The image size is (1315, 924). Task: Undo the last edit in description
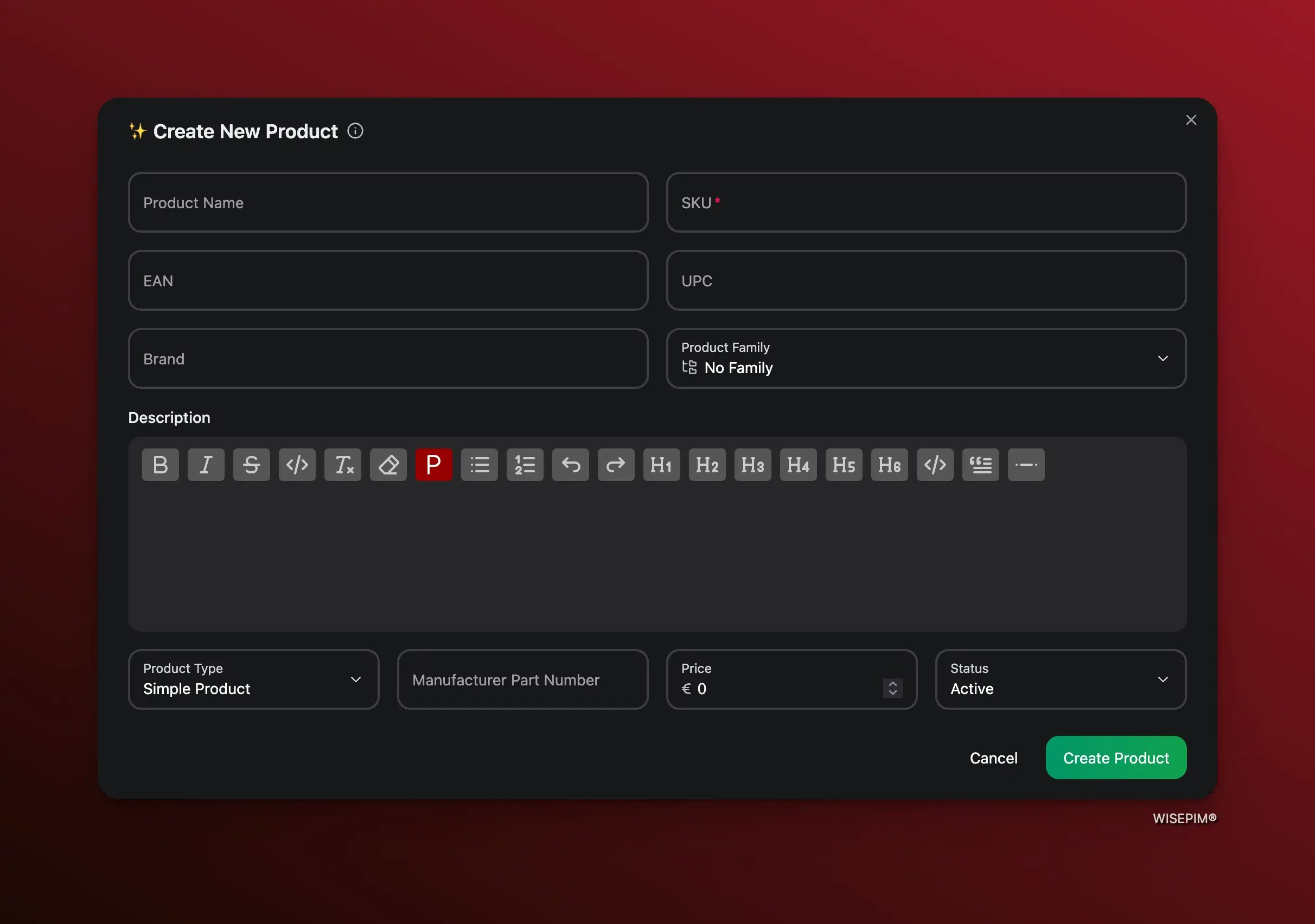(571, 465)
